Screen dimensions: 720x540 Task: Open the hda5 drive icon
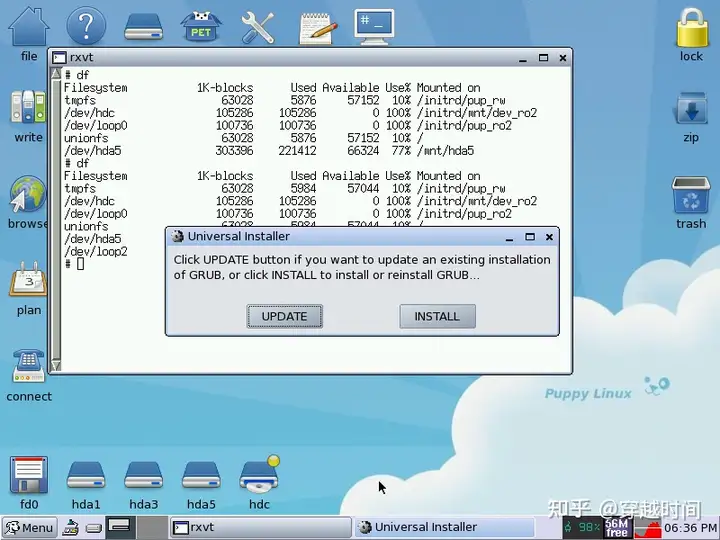pos(201,475)
